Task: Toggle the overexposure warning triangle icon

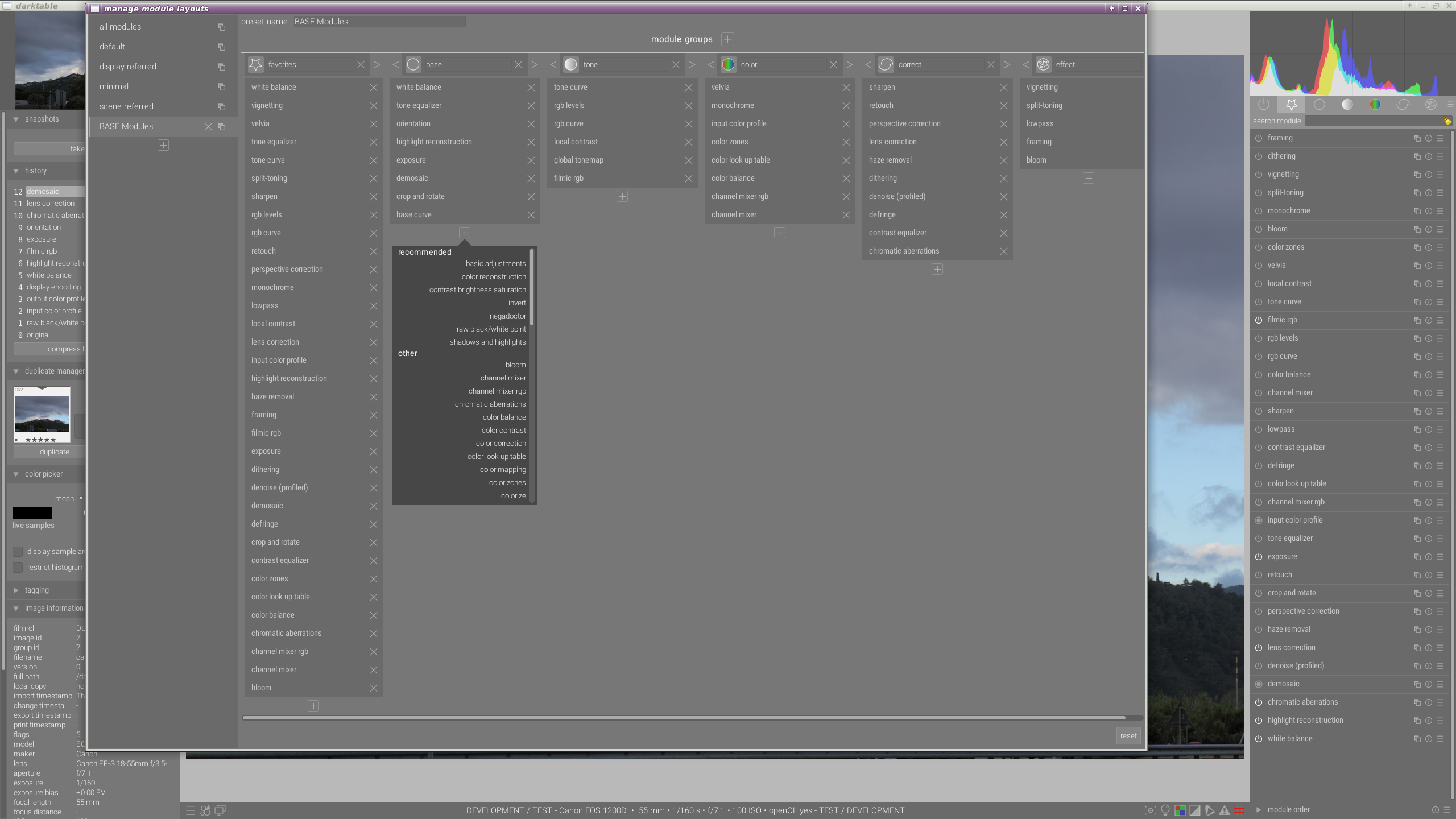Action: (x=1224, y=810)
